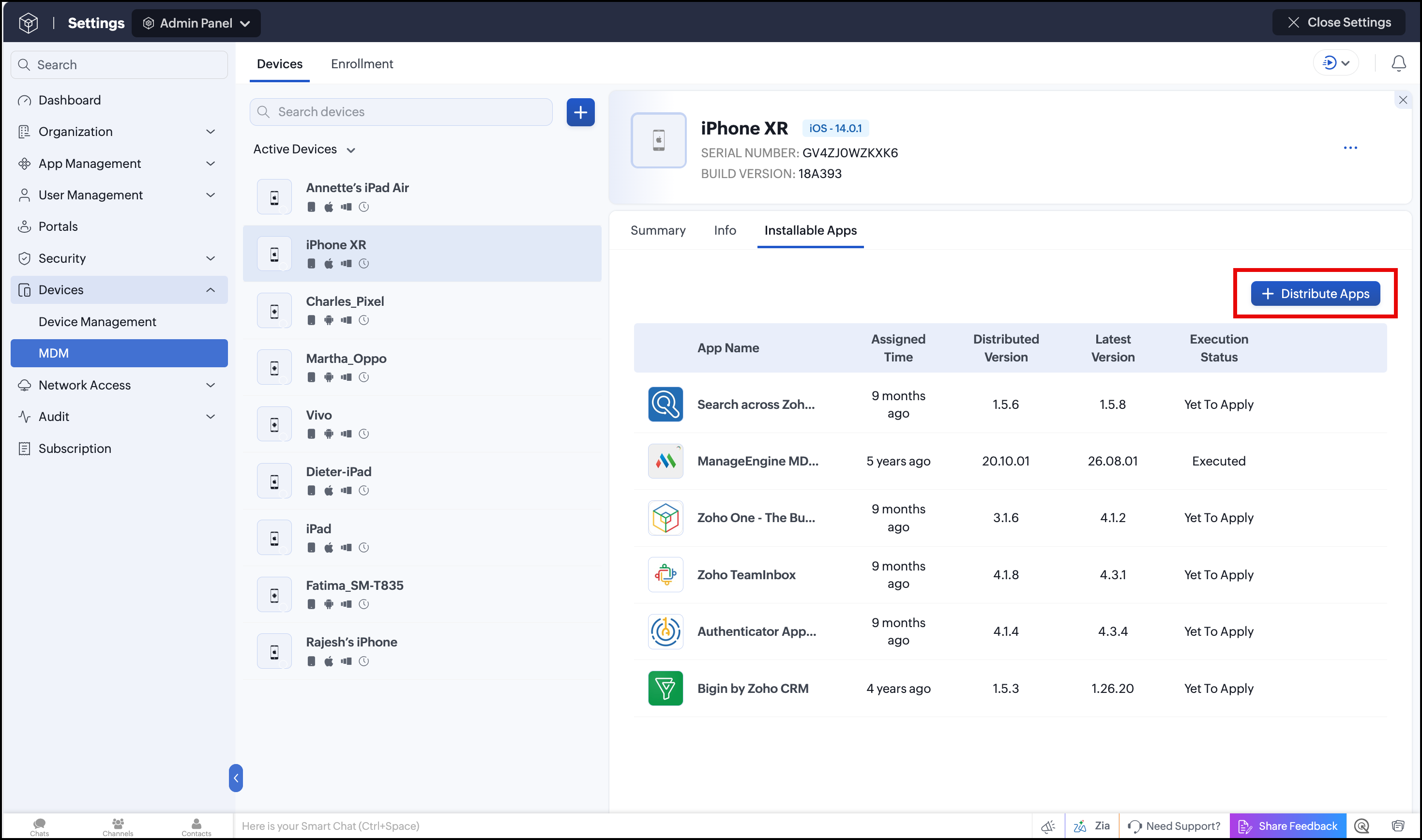Click the Search devices field
Viewport: 1422px width, 840px height.
click(401, 112)
